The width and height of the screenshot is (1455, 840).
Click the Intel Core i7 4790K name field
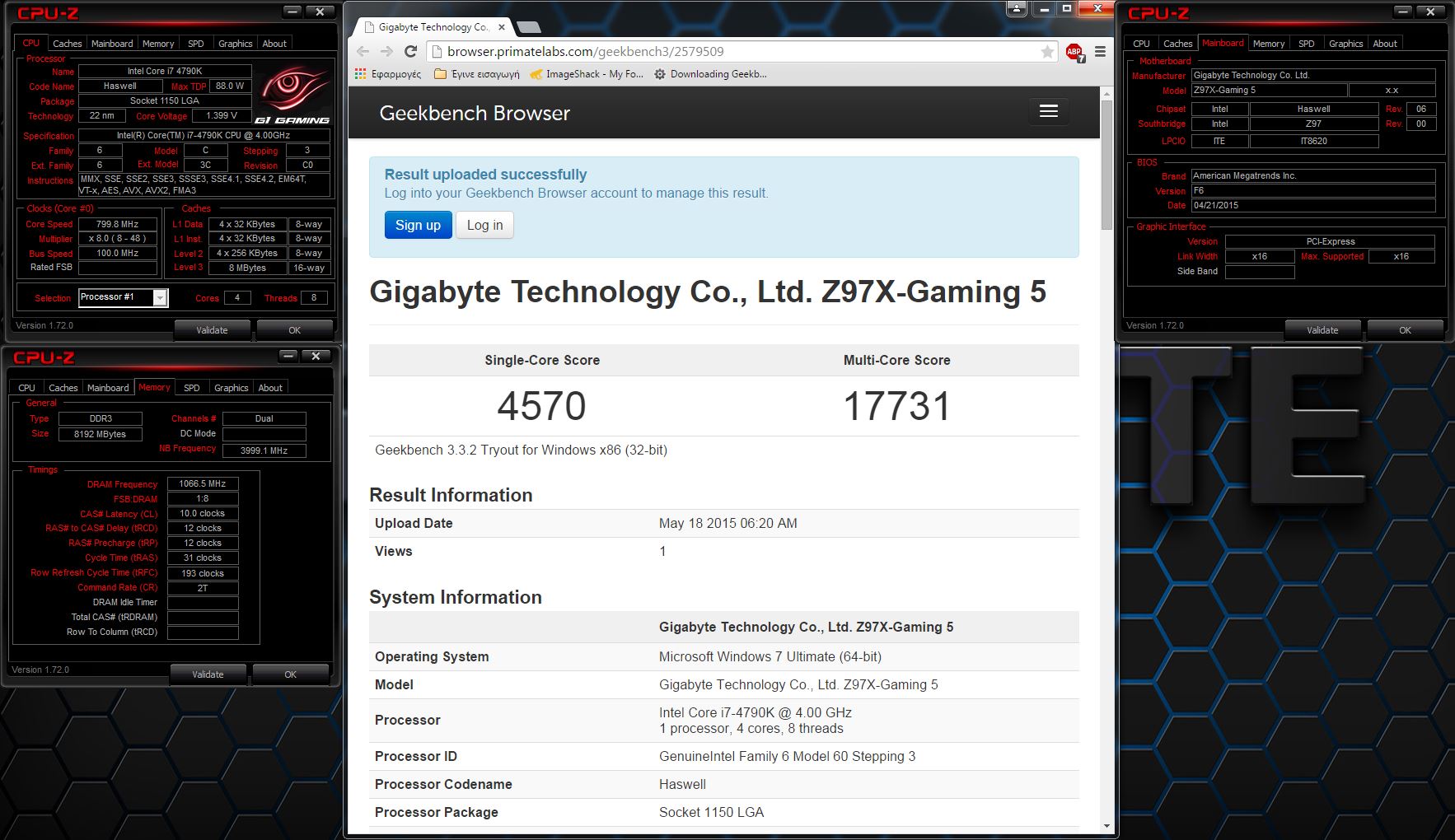tap(165, 71)
